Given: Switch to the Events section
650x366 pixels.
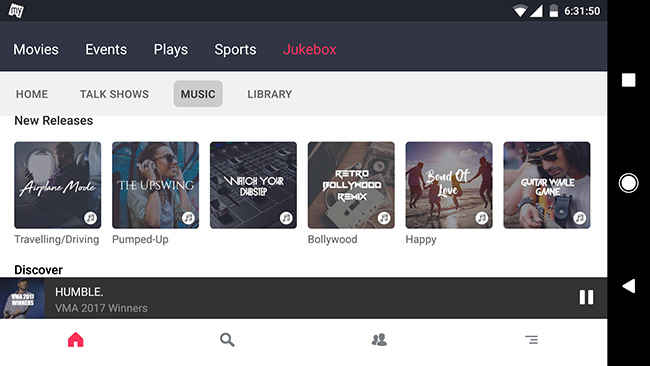Looking at the screenshot, I should point(106,49).
